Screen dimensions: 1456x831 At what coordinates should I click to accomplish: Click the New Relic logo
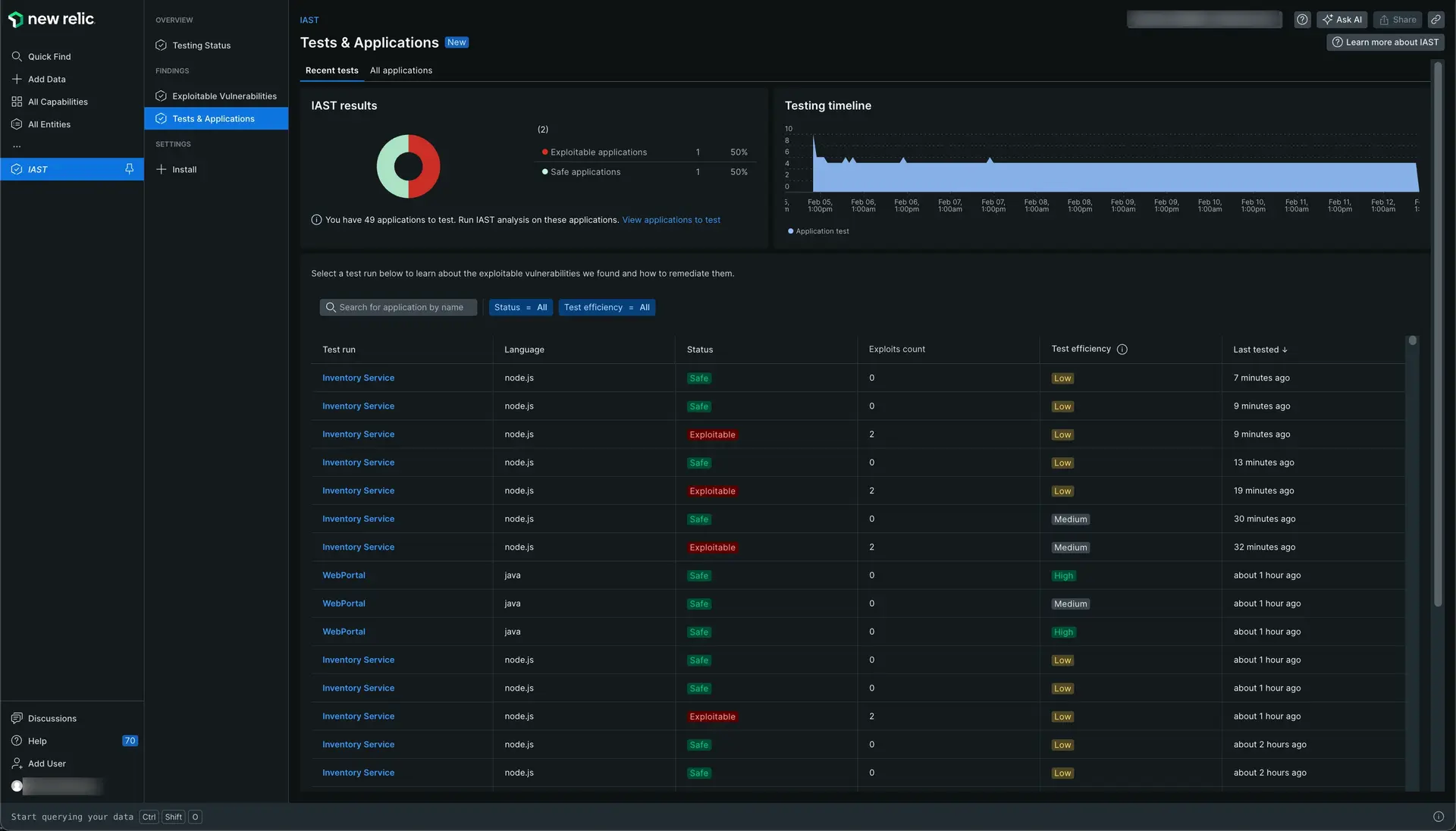[51, 19]
